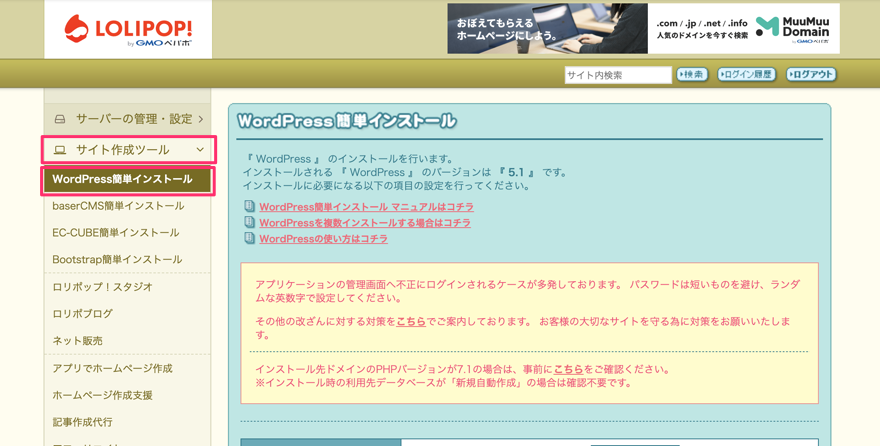Open ロリポブログ
The width and height of the screenshot is (880, 446).
82,314
